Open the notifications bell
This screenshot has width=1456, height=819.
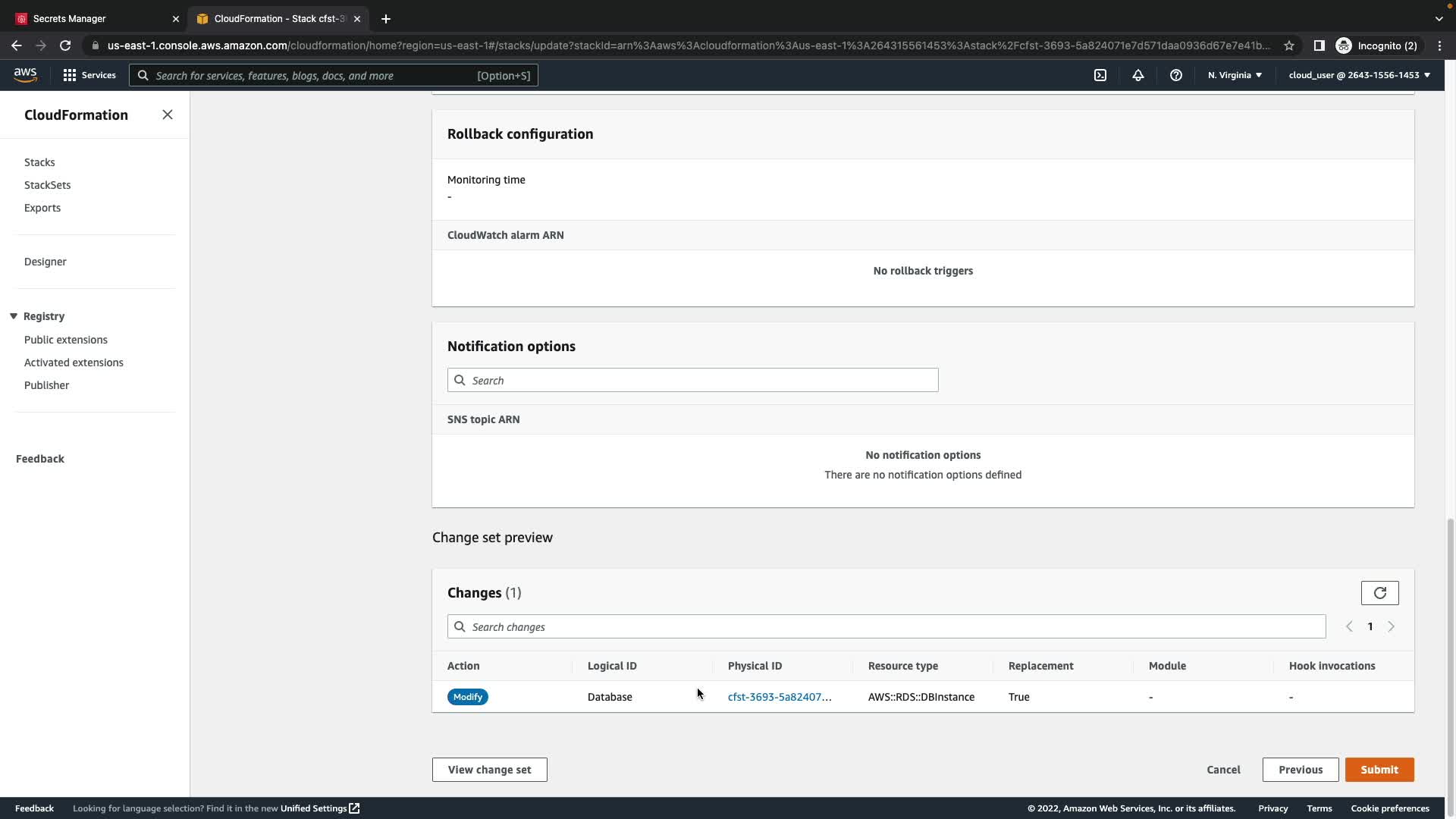(1138, 75)
